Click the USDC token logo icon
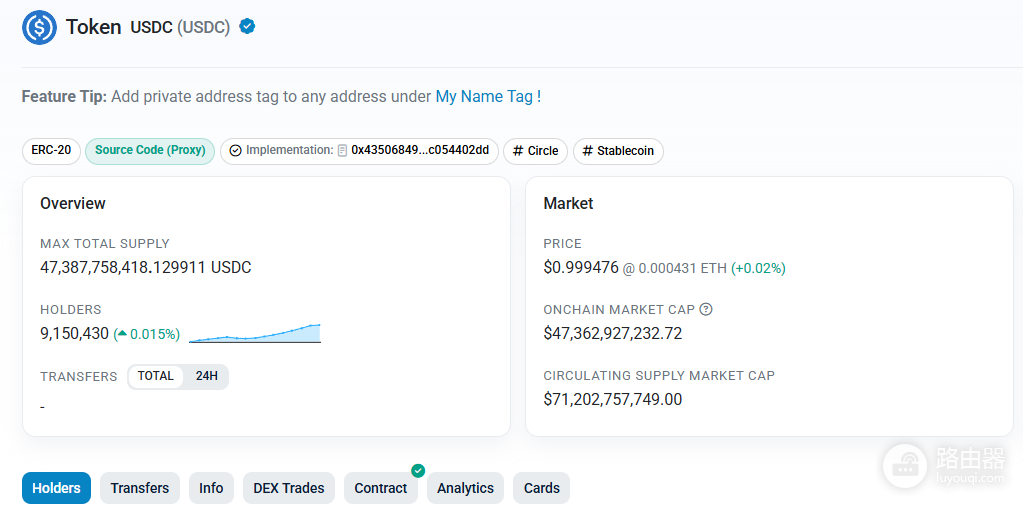 point(39,27)
